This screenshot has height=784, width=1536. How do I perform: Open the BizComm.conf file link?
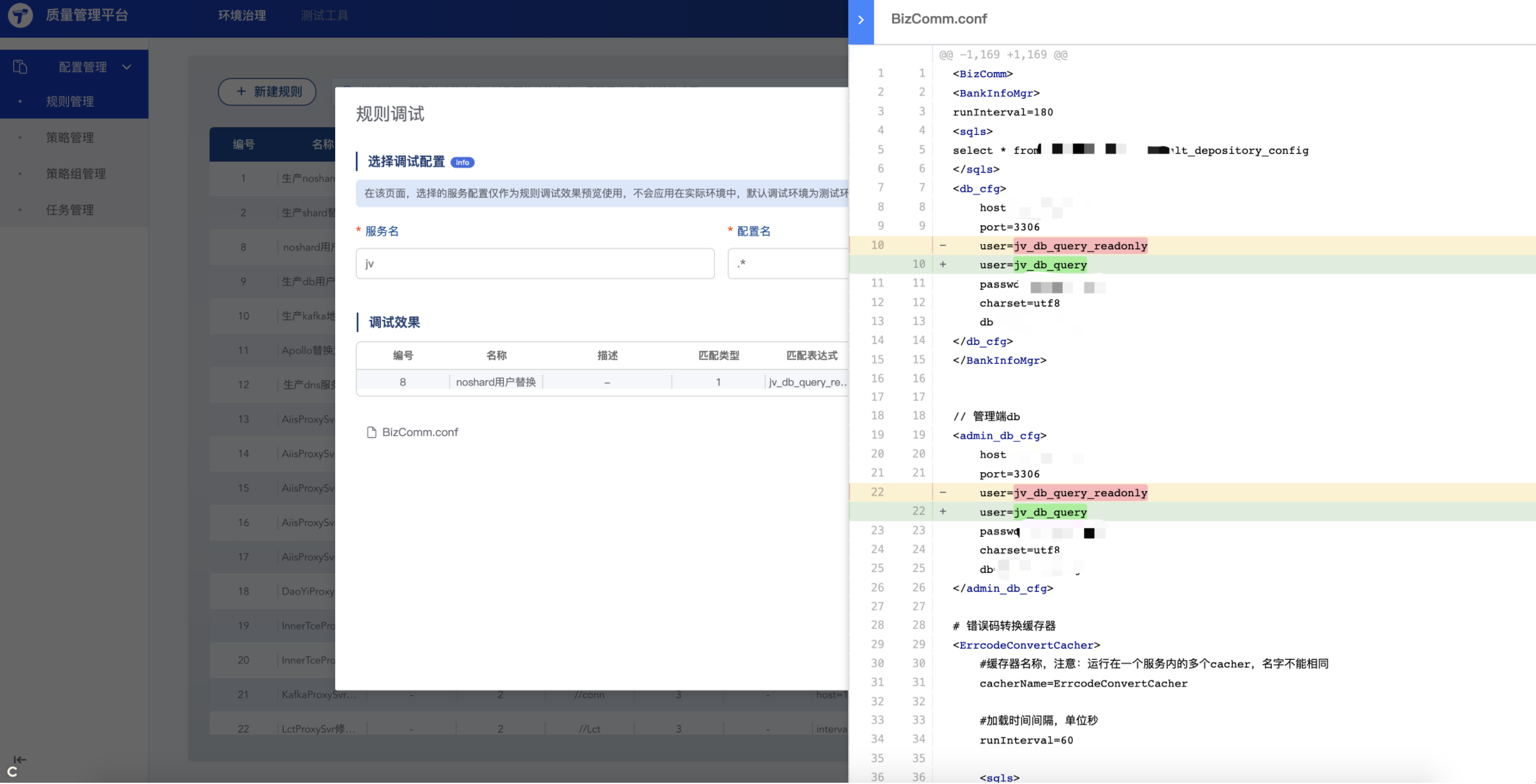pos(420,432)
